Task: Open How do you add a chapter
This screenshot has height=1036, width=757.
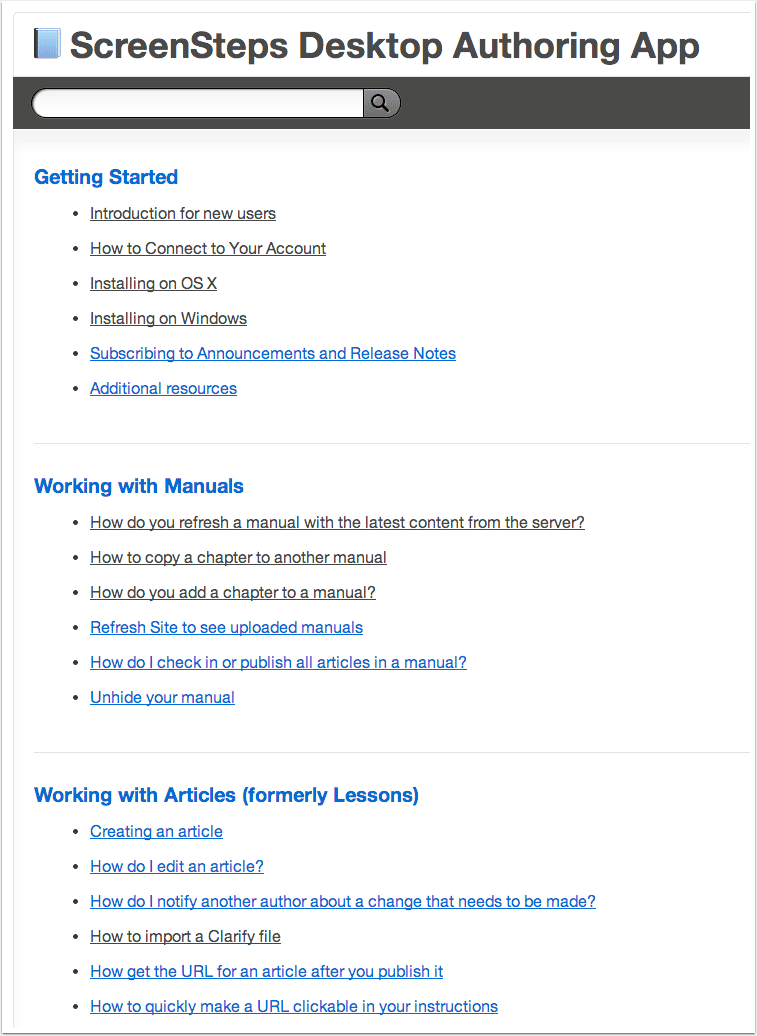Action: point(233,593)
